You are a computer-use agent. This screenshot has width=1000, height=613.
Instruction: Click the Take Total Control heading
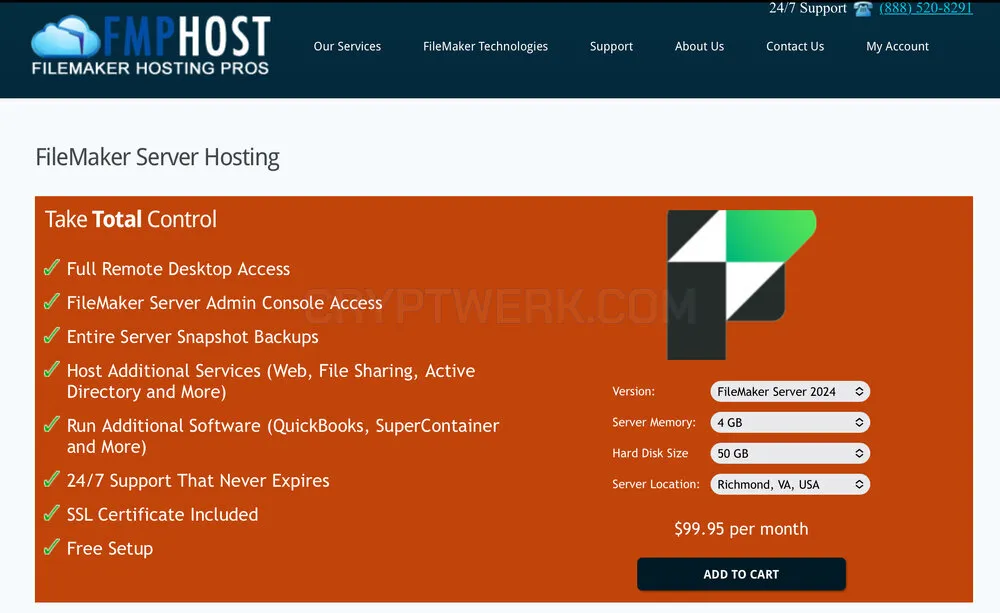pos(131,219)
